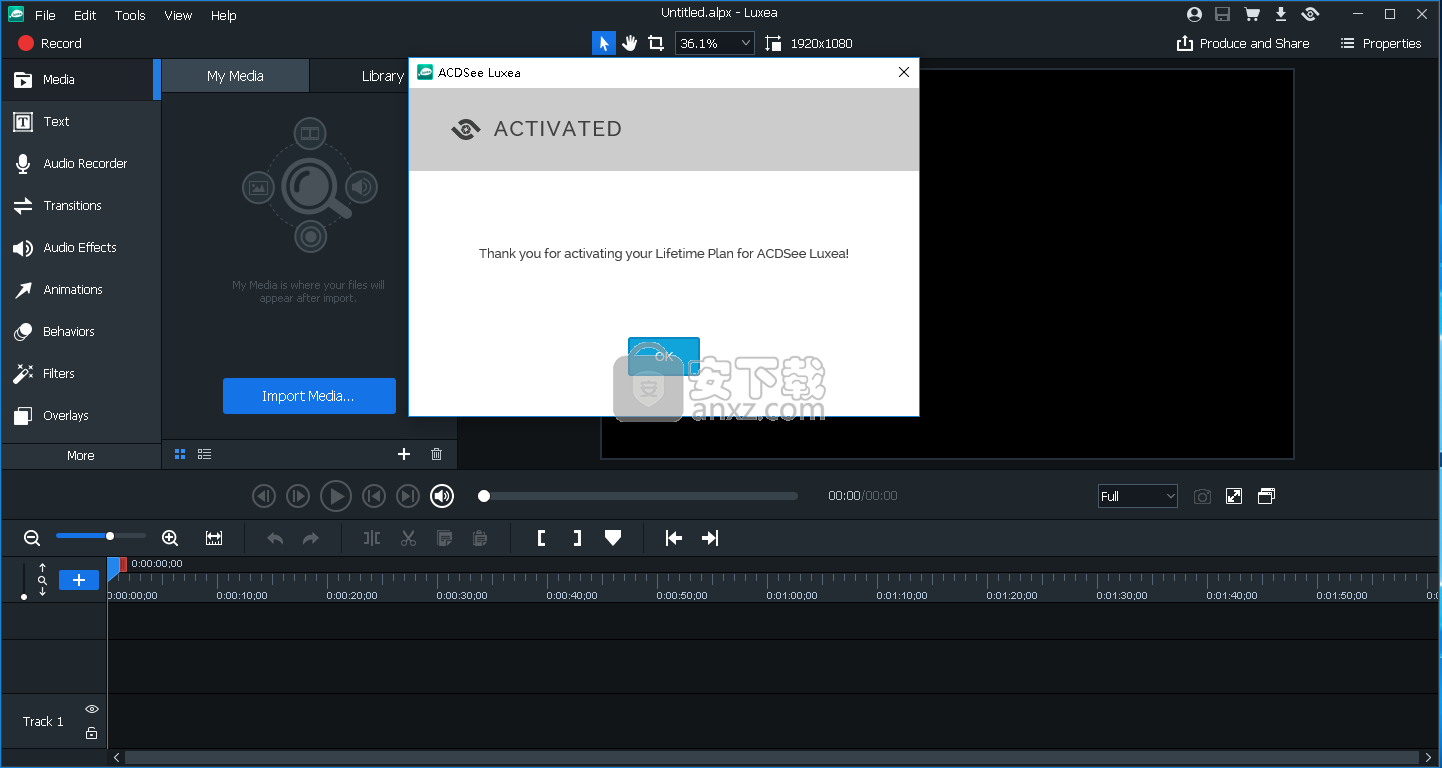Click the playback progress seek bar
The height and width of the screenshot is (768, 1442).
click(638, 496)
